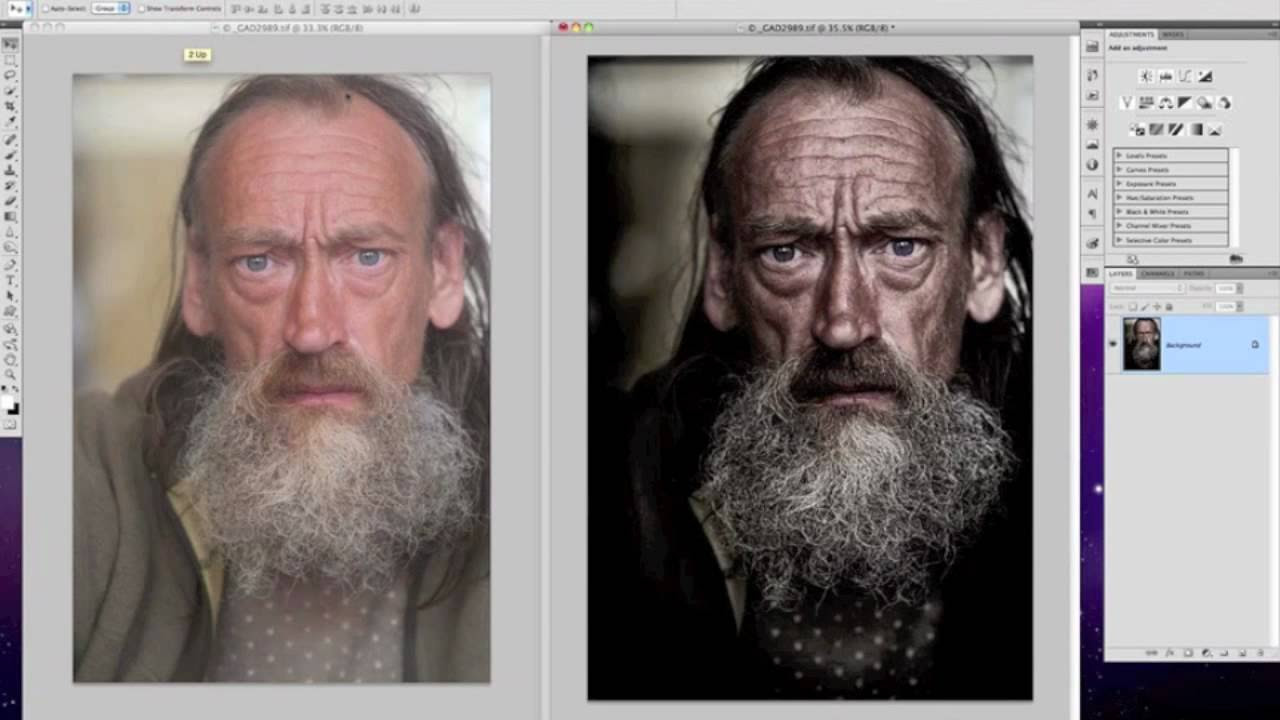Hide the Background layer with eye icon

click(1113, 344)
